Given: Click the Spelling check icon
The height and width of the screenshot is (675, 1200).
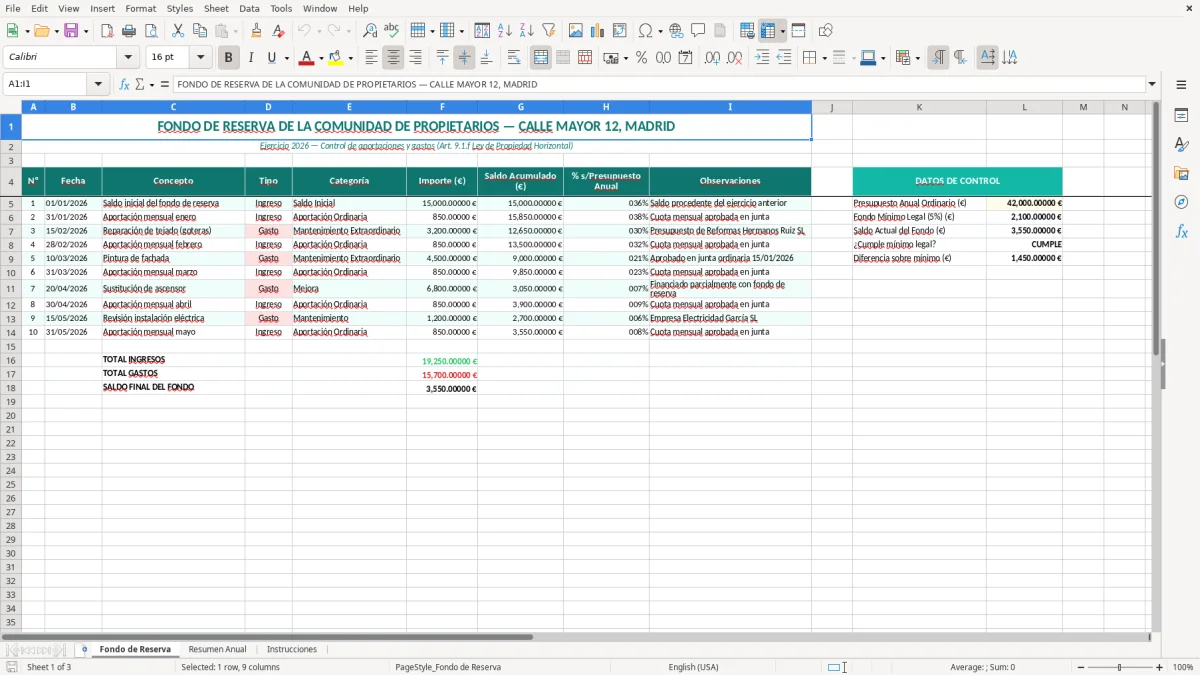Looking at the screenshot, I should (x=392, y=31).
